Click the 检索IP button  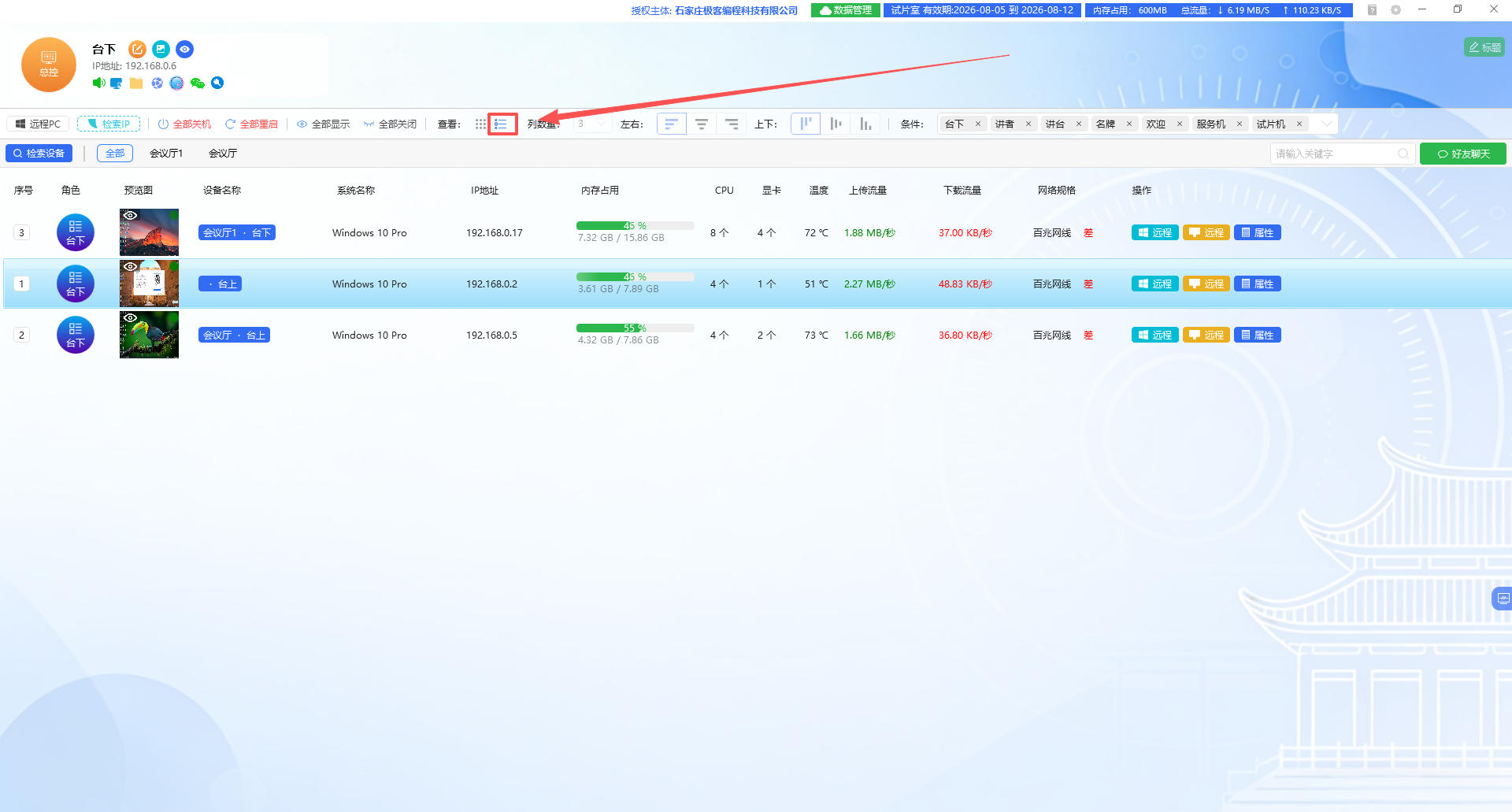click(109, 124)
